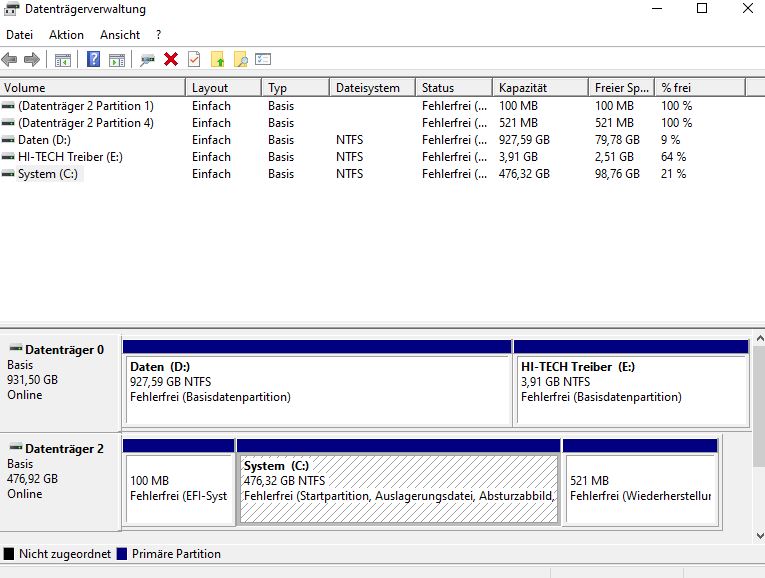Click the 79,78 GB free space cell
The height and width of the screenshot is (578, 765).
pyautogui.click(x=617, y=140)
